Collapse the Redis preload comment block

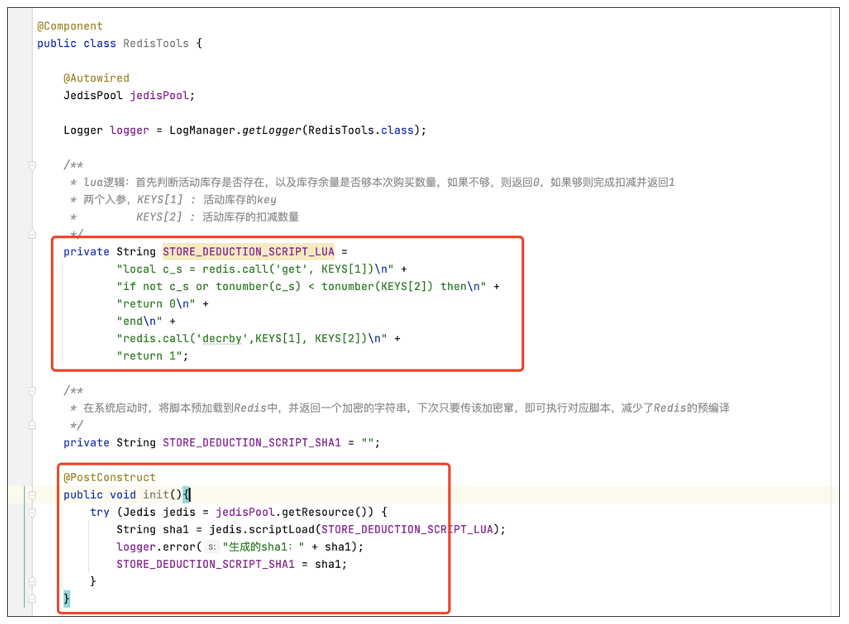coord(32,390)
